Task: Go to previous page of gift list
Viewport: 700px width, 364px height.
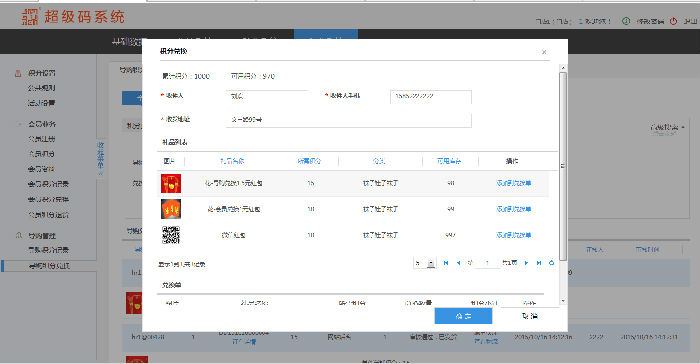Action: (458, 263)
